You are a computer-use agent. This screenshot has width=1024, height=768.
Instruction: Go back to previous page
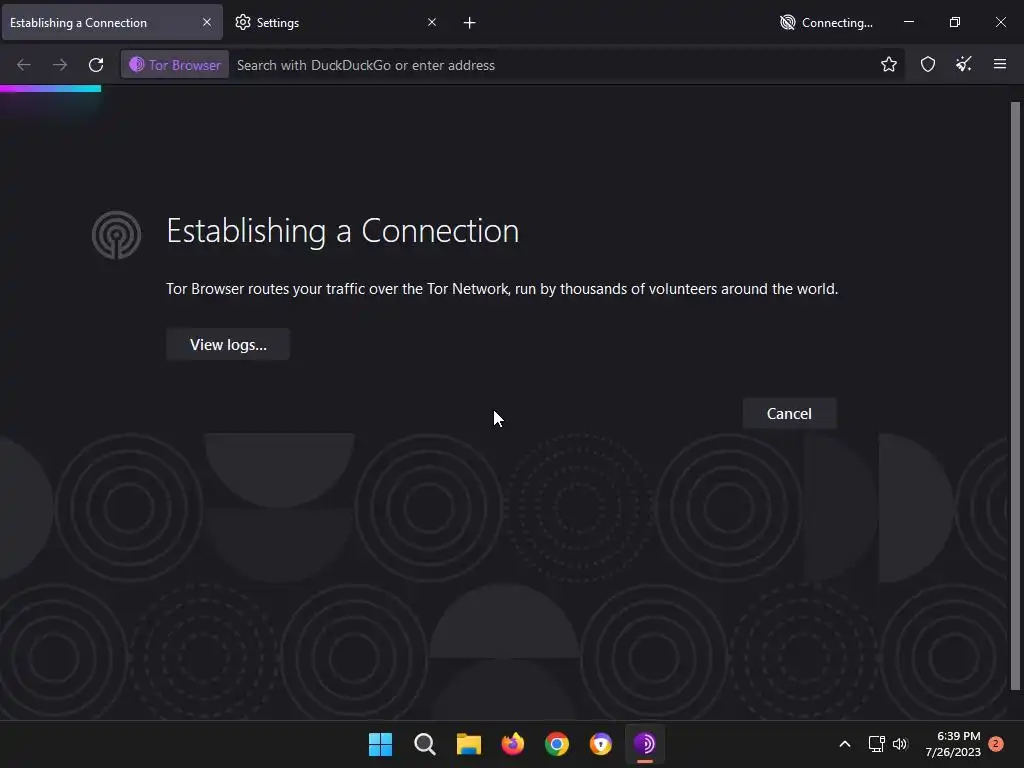pos(24,65)
